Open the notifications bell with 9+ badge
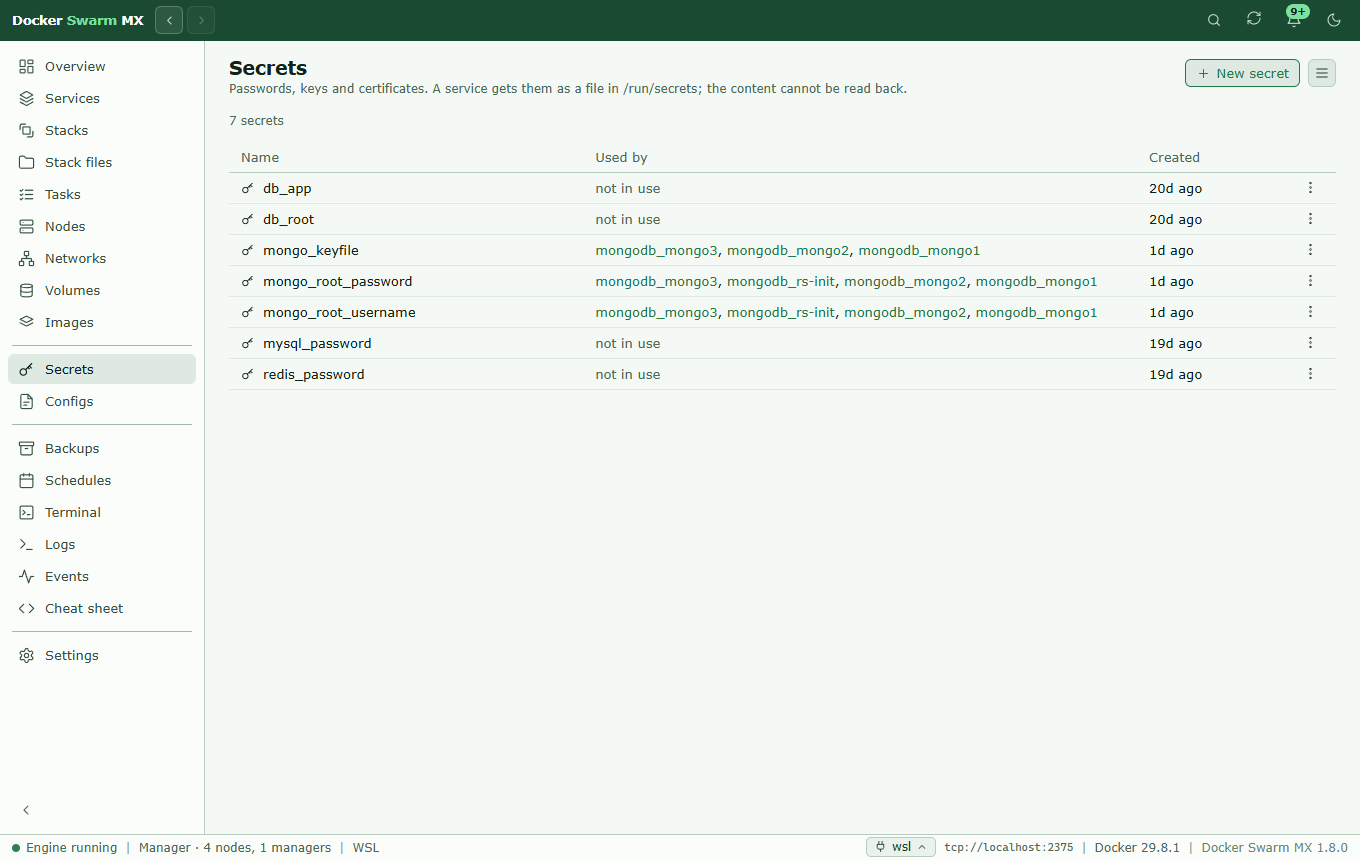The image size is (1360, 860). [x=1294, y=19]
